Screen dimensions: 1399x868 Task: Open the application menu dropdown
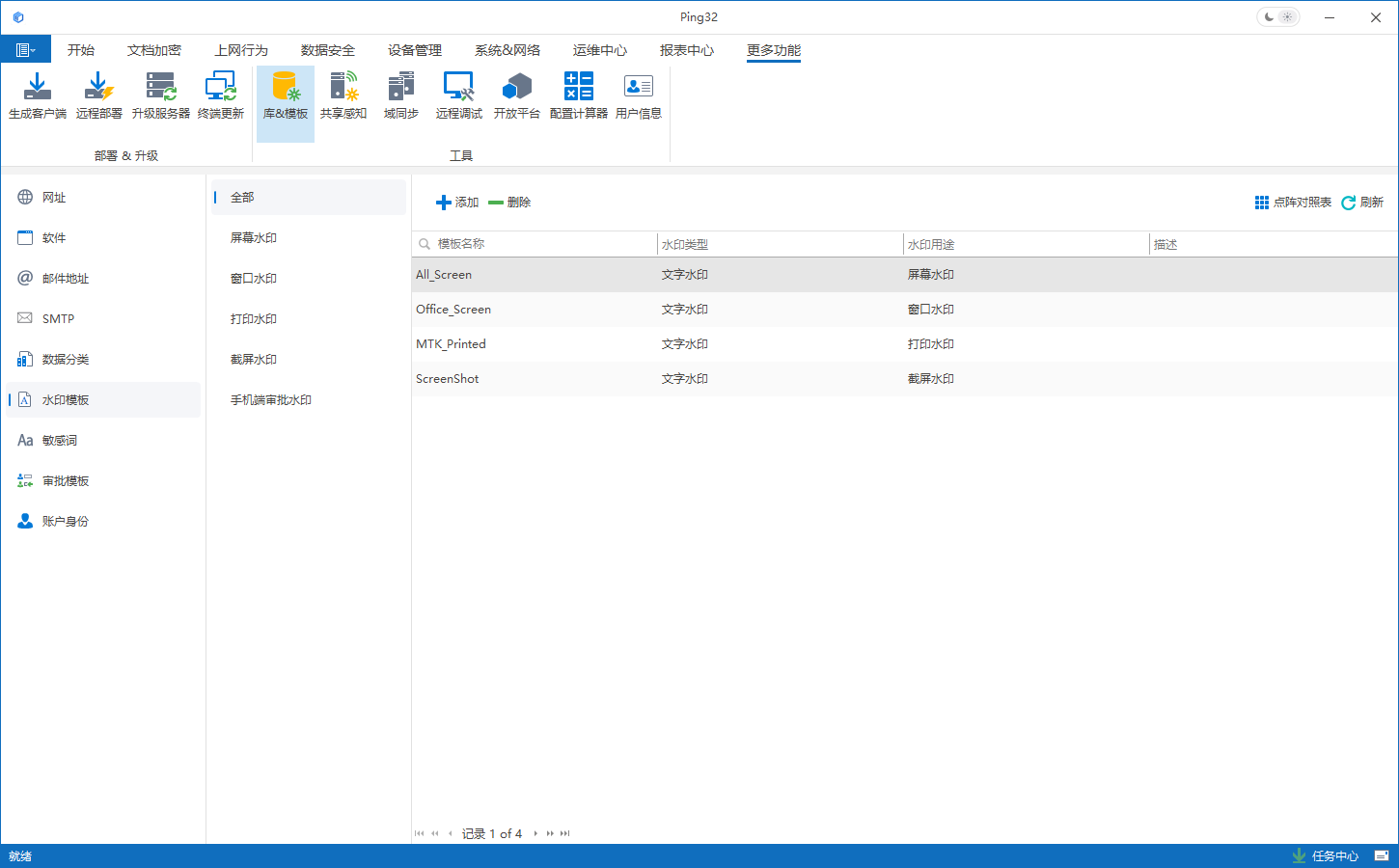pyautogui.click(x=25, y=50)
